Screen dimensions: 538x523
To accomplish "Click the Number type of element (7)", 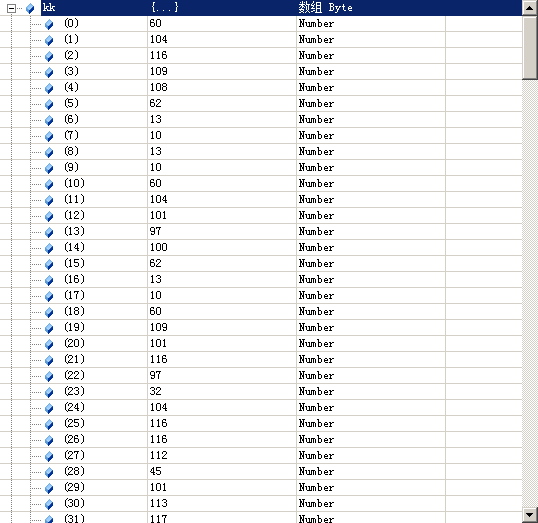I will pos(316,136).
